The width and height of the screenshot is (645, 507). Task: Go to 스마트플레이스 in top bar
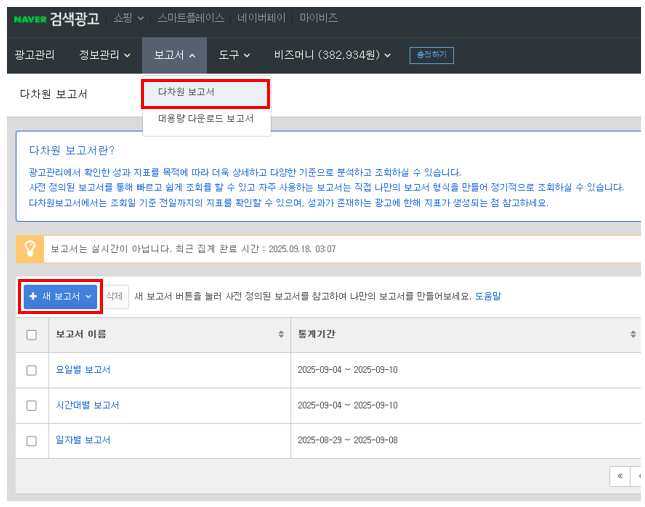pyautogui.click(x=191, y=18)
